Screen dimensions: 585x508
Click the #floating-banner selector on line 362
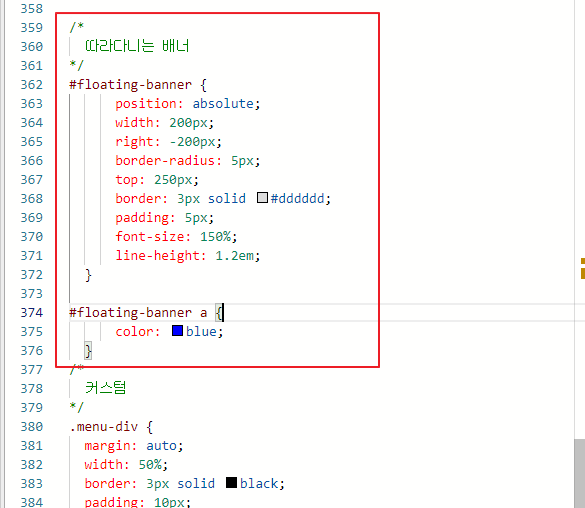coord(131,85)
